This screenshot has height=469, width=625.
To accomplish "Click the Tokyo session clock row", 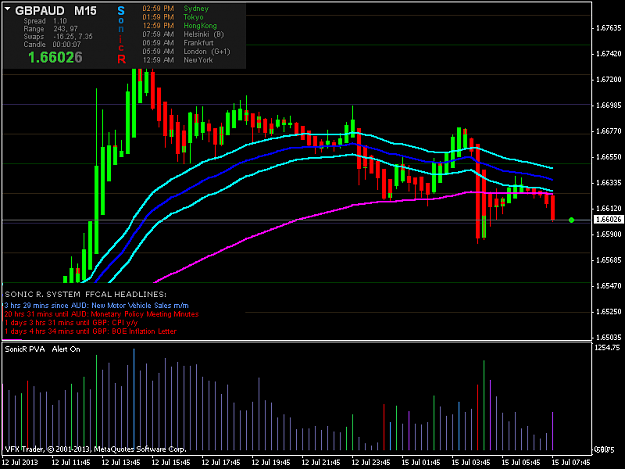I will tap(173, 17).
